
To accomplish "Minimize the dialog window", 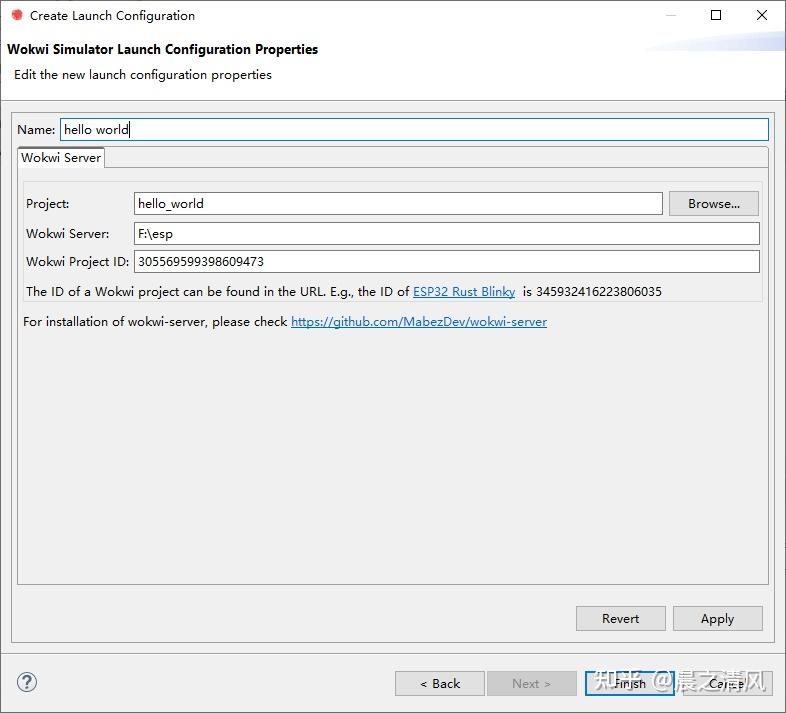I will (x=671, y=15).
